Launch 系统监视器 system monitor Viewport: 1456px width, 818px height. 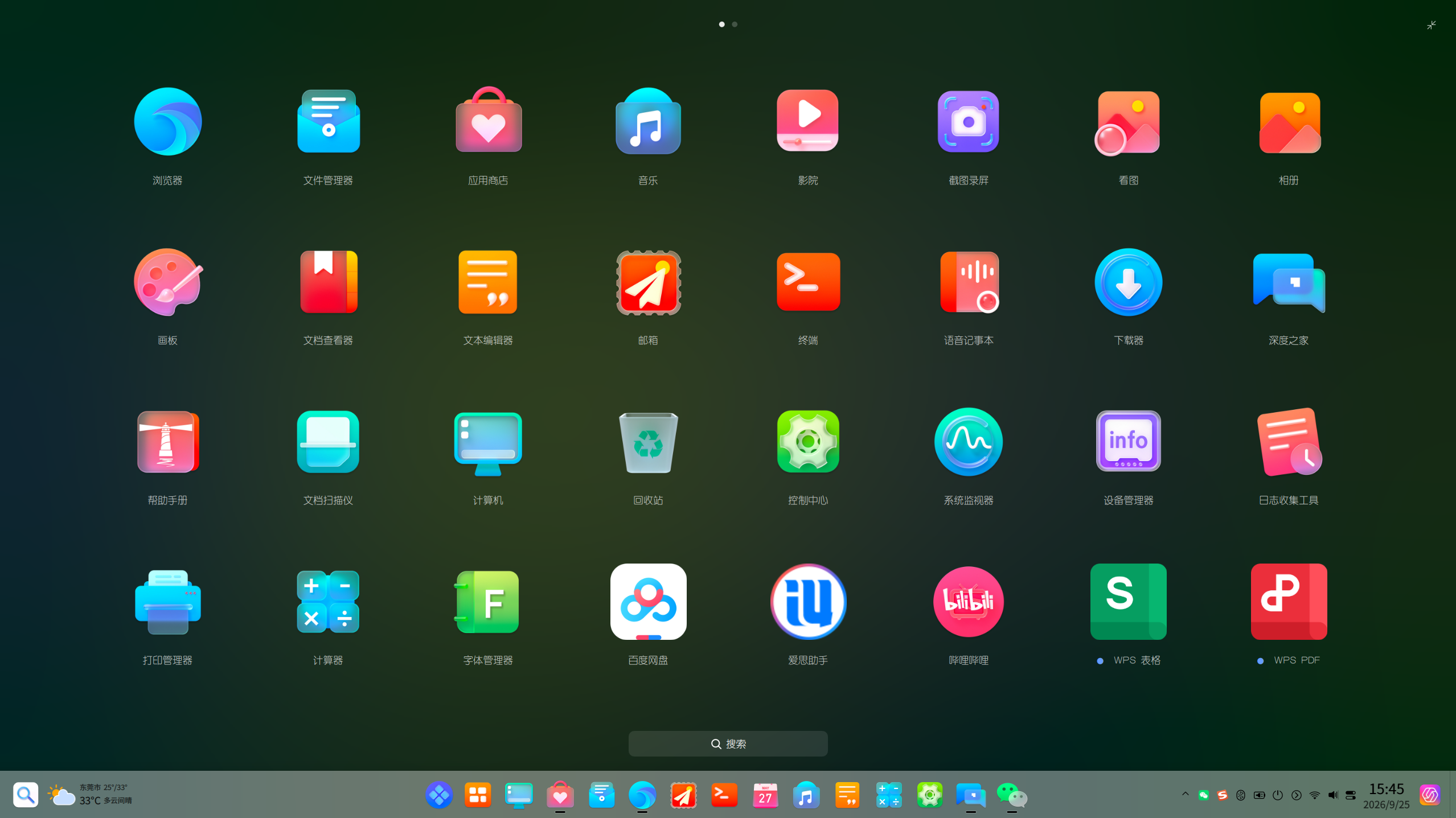[968, 442]
